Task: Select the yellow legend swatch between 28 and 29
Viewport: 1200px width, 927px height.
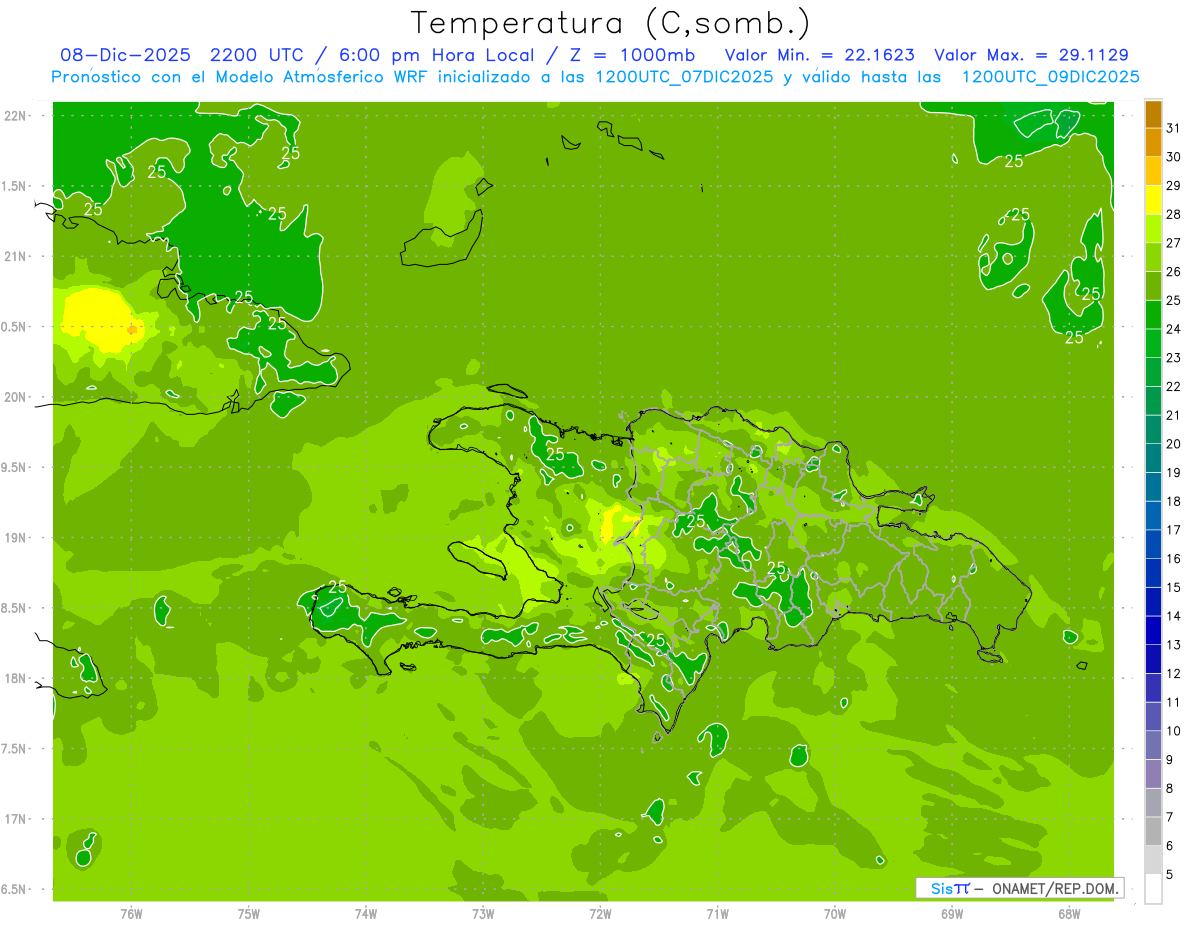Action: (1153, 200)
